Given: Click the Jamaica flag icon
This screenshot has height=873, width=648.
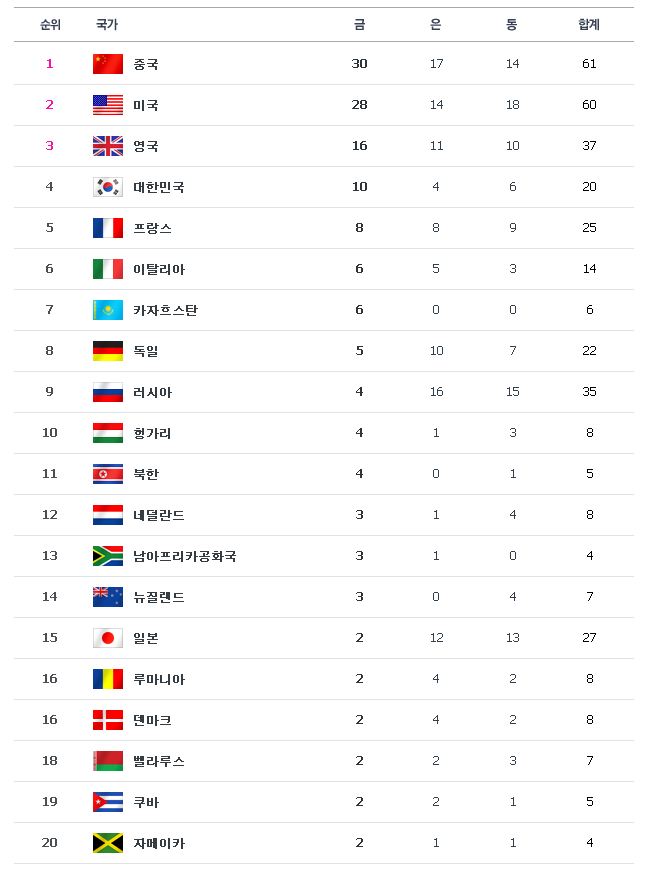Looking at the screenshot, I should pyautogui.click(x=107, y=843).
